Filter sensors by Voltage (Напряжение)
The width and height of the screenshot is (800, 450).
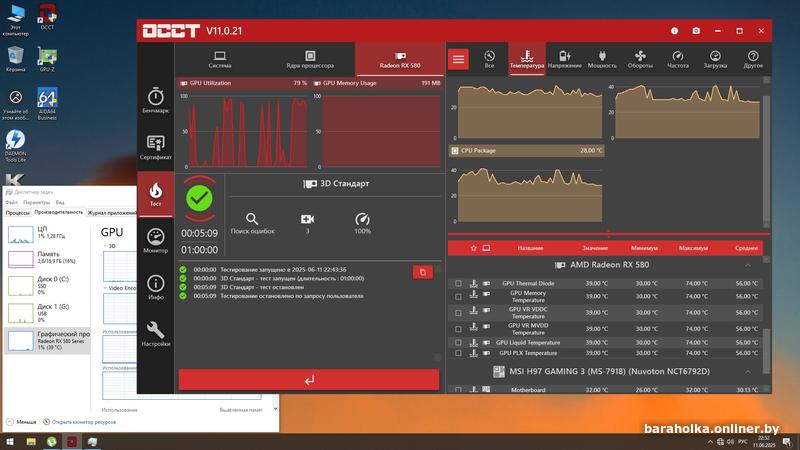(x=564, y=59)
